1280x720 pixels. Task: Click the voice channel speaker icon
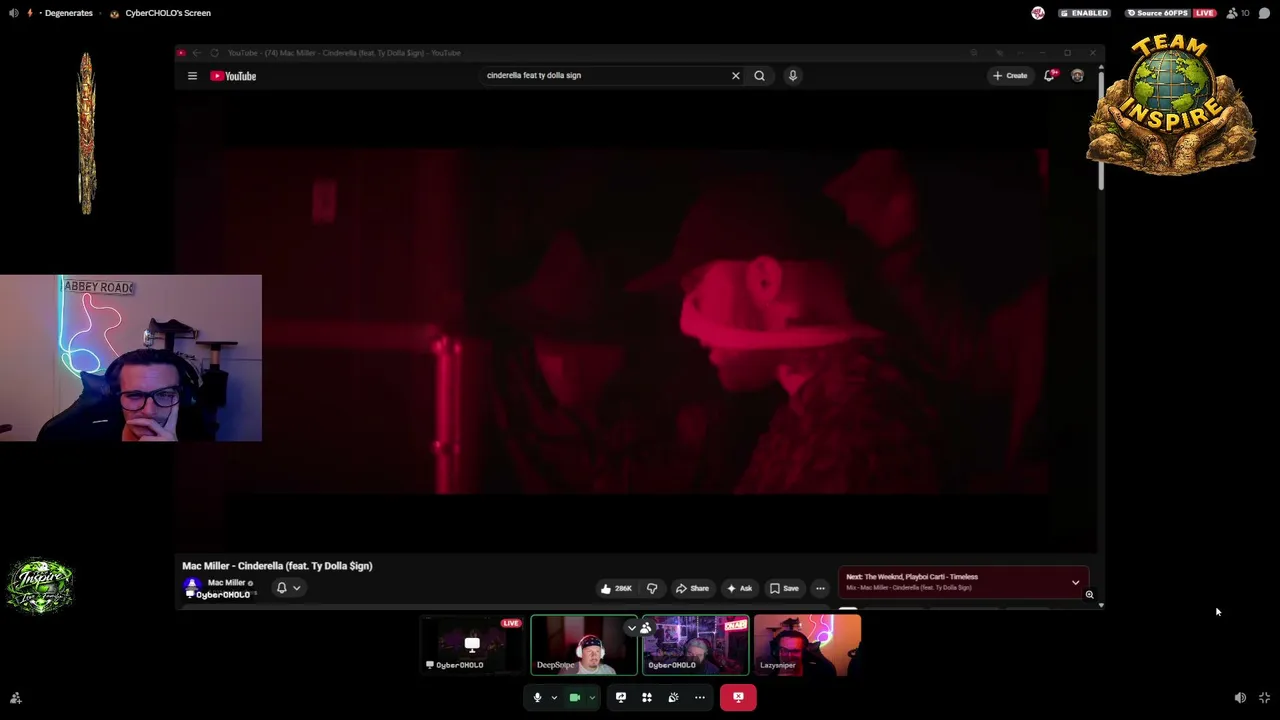[13, 13]
